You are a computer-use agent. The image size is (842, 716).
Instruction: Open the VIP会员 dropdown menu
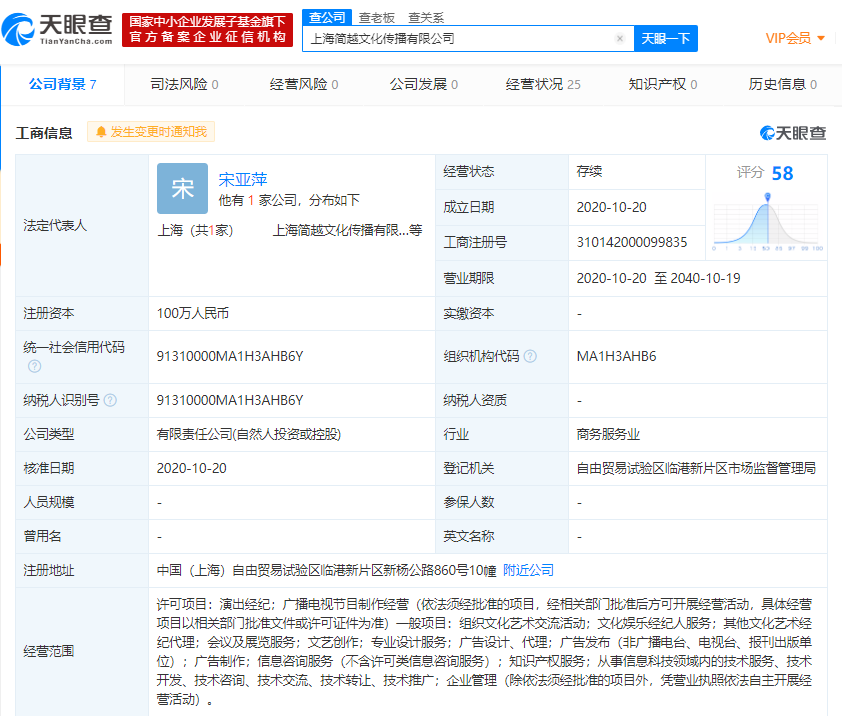point(795,38)
